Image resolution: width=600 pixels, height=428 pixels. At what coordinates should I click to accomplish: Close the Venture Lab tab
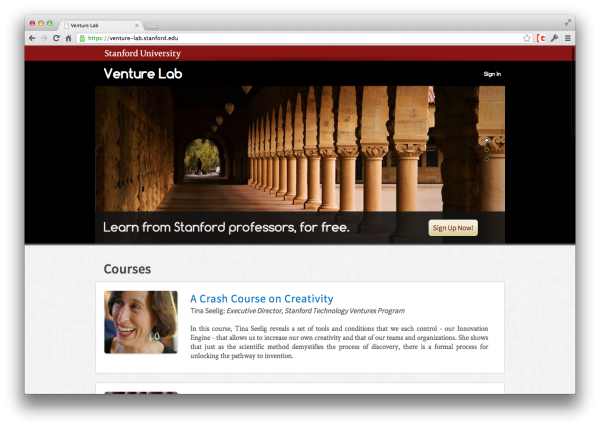click(137, 25)
